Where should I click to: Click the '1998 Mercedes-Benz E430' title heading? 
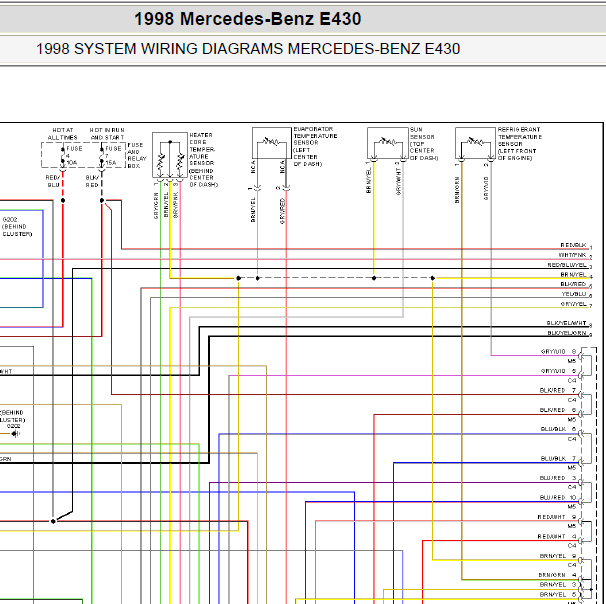point(247,19)
